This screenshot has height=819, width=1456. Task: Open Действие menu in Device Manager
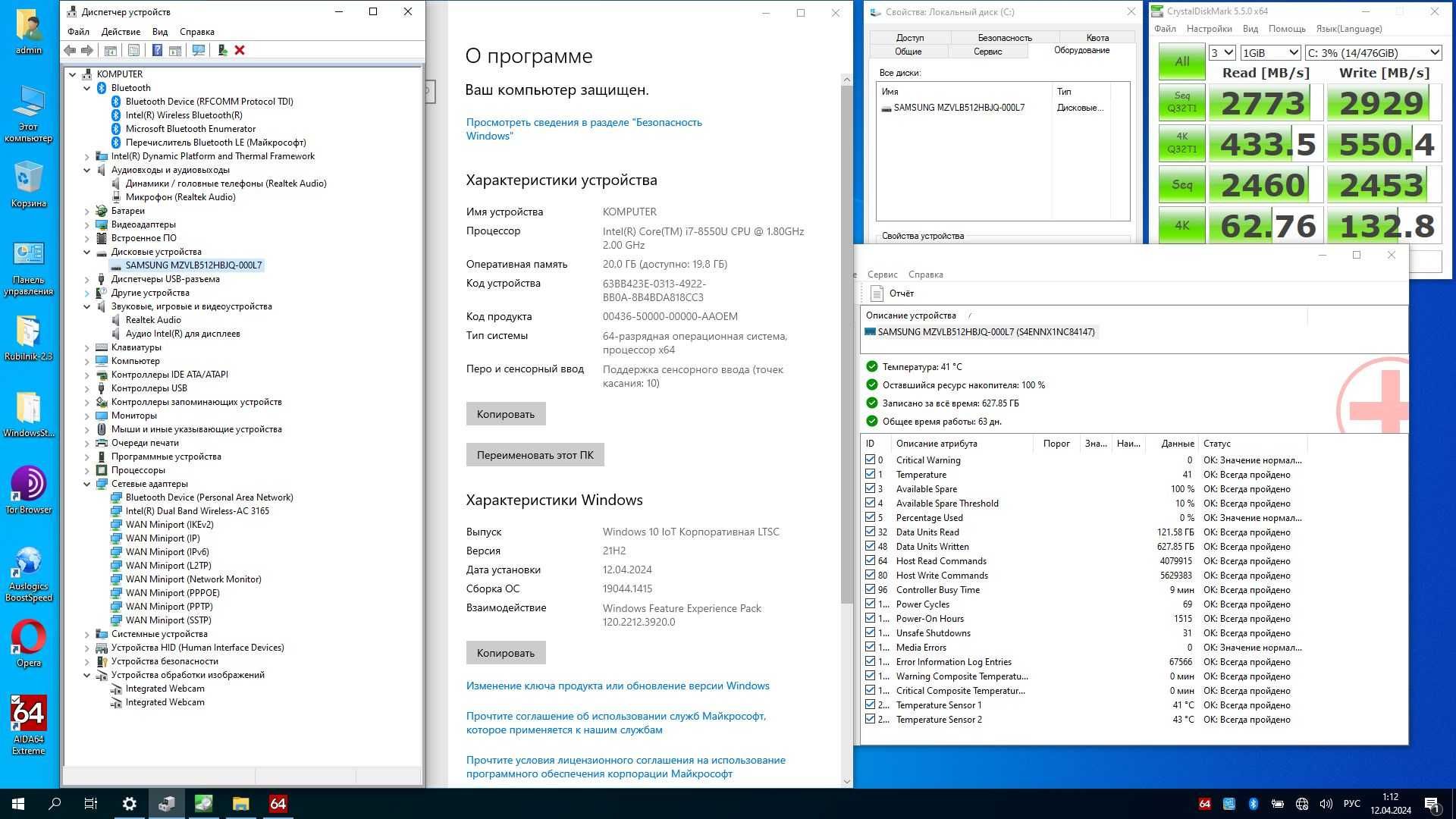click(x=121, y=32)
